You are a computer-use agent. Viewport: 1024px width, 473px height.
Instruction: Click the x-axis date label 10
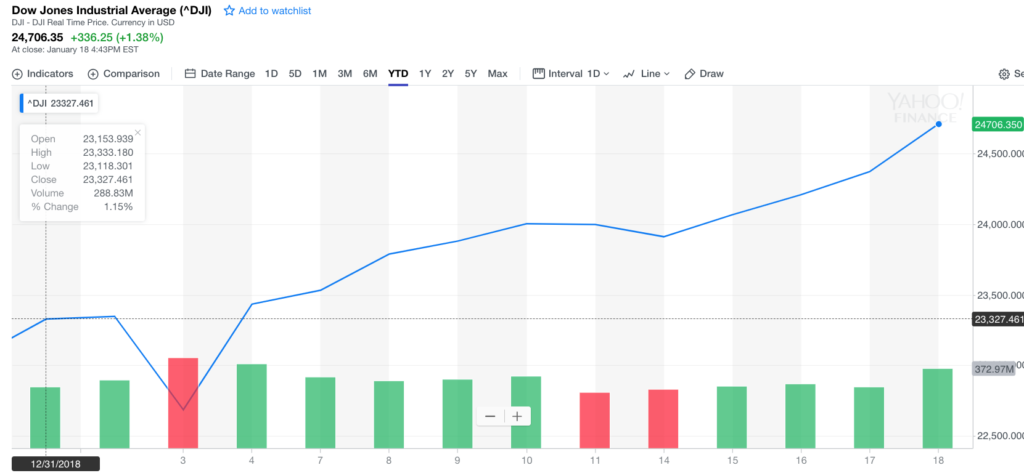[526, 461]
